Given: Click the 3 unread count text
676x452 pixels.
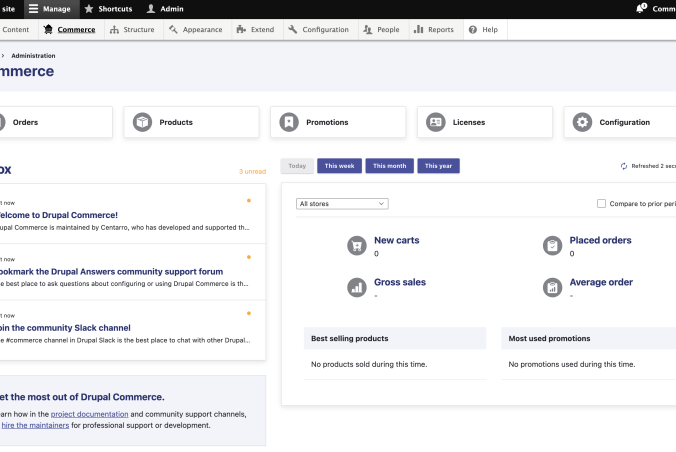Looking at the screenshot, I should (253, 172).
